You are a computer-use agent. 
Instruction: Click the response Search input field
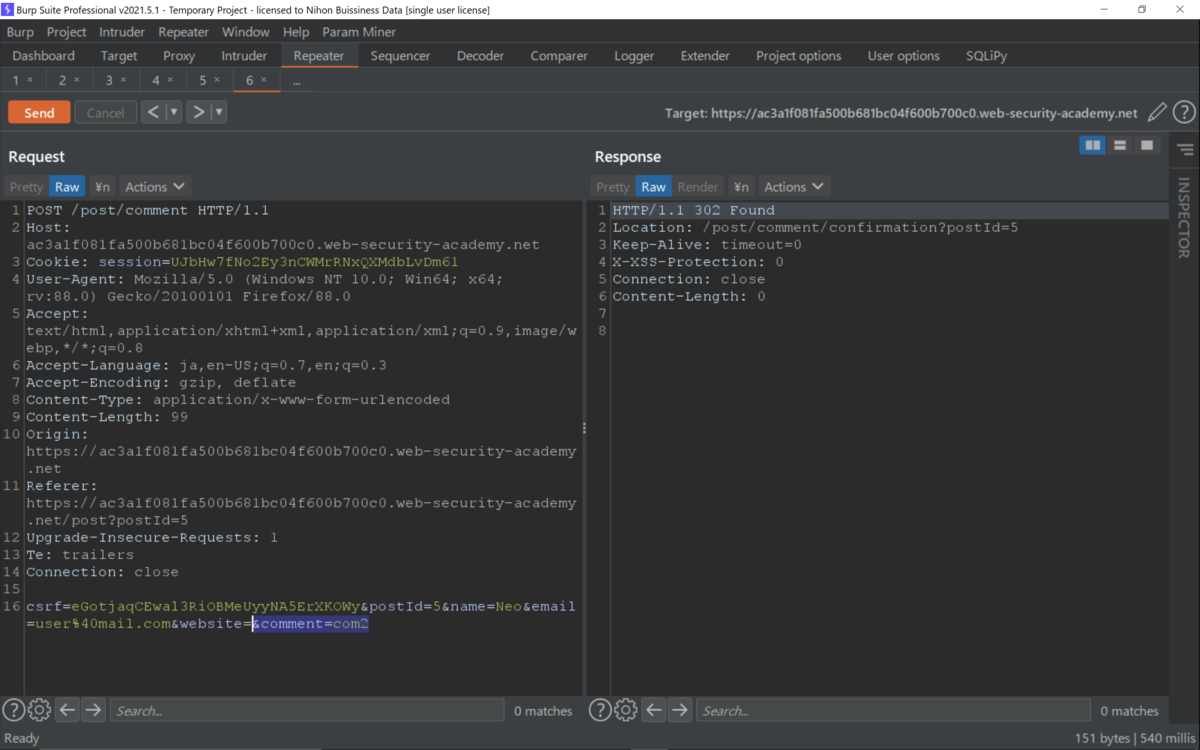[893, 711]
